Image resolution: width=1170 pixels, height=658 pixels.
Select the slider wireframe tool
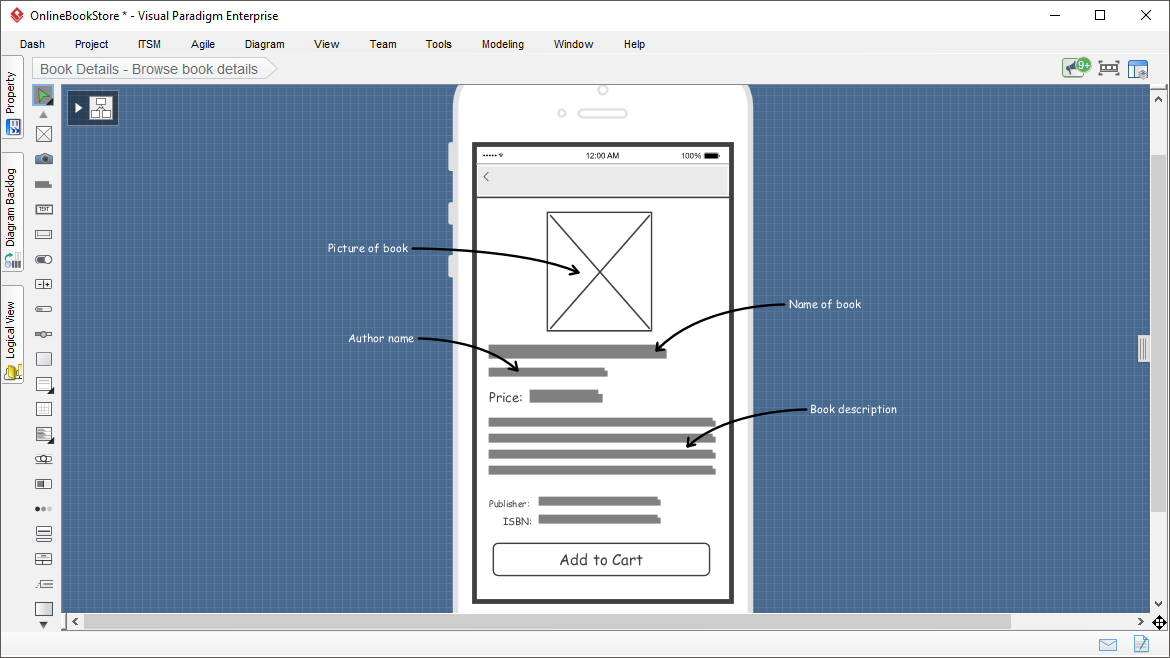pos(44,334)
